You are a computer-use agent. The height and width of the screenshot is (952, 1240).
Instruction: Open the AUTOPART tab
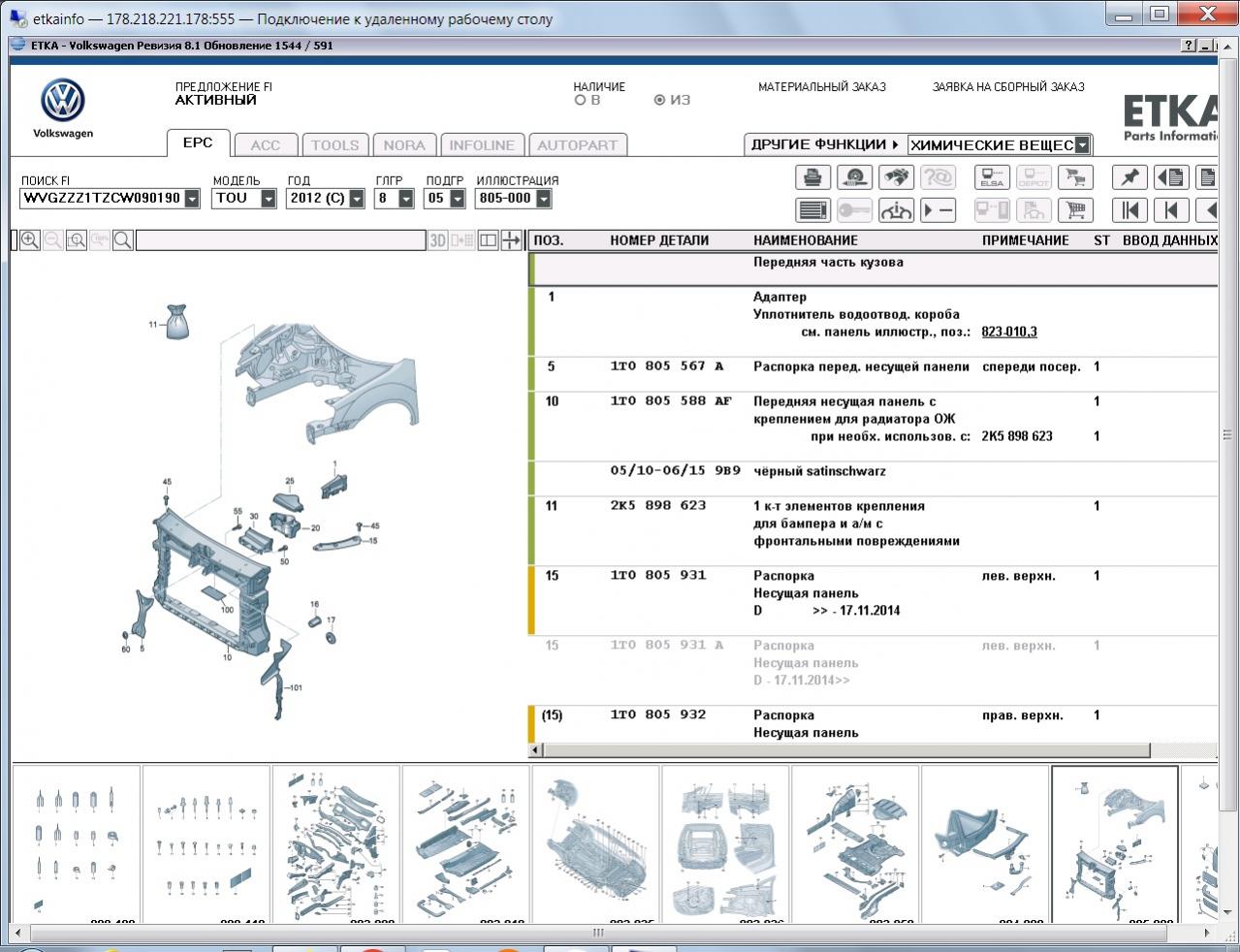pyautogui.click(x=578, y=145)
